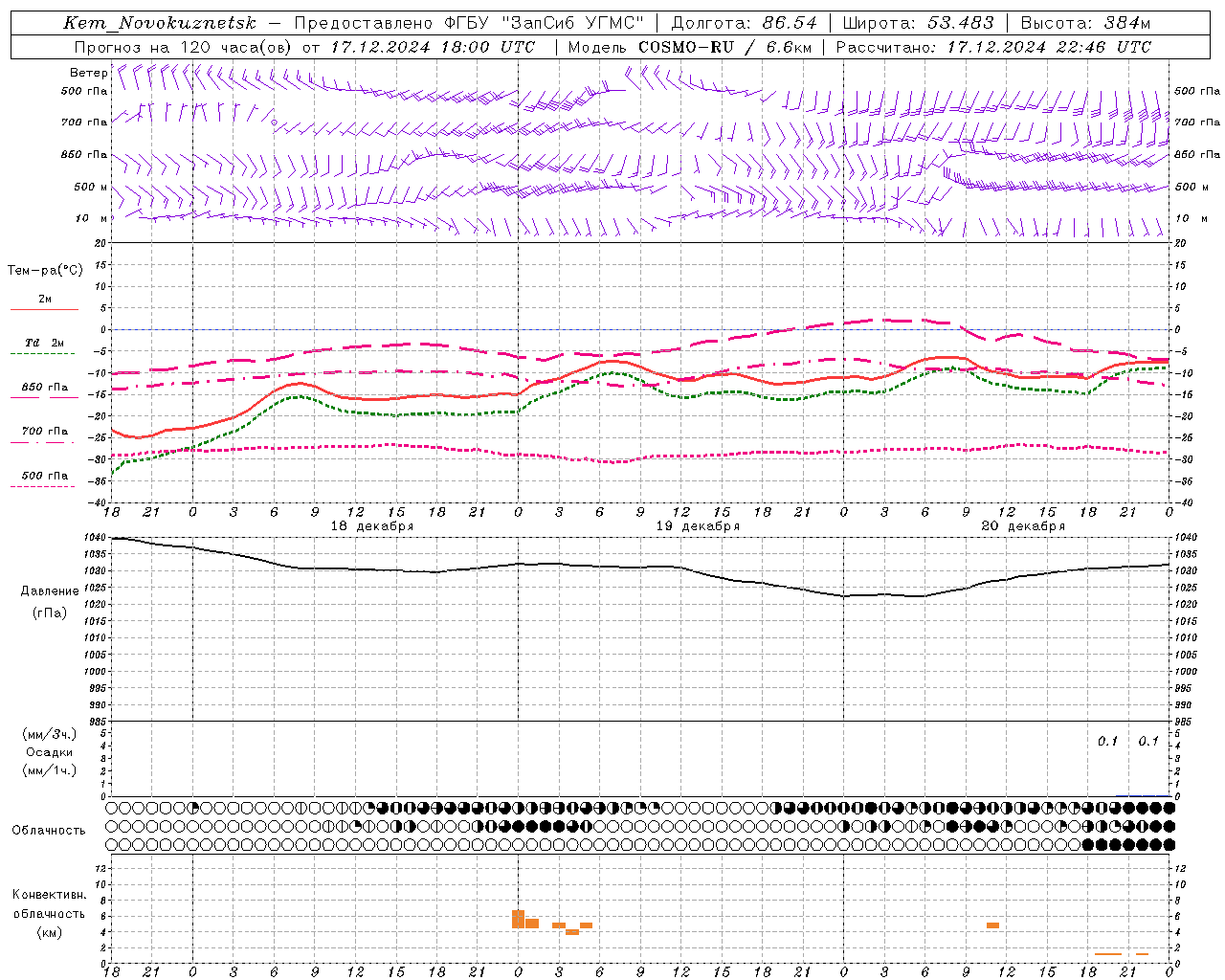This screenshot has height=980, width=1225.
Task: Click the Давление pressure panel label
Action: pyautogui.click(x=50, y=591)
